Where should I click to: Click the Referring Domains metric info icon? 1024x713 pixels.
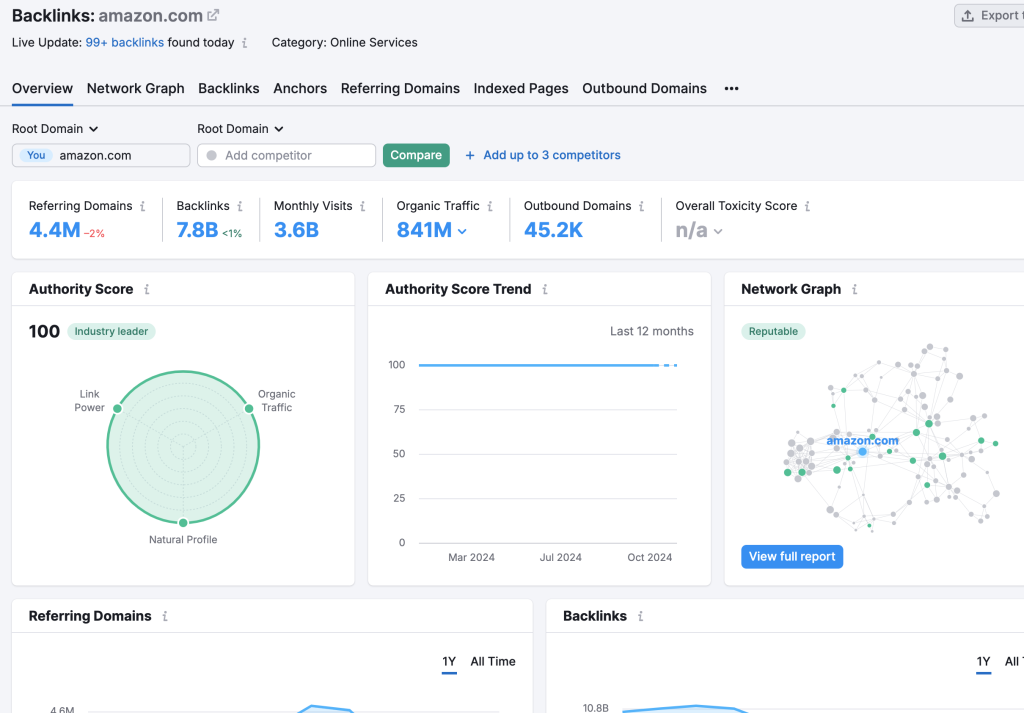point(148,206)
